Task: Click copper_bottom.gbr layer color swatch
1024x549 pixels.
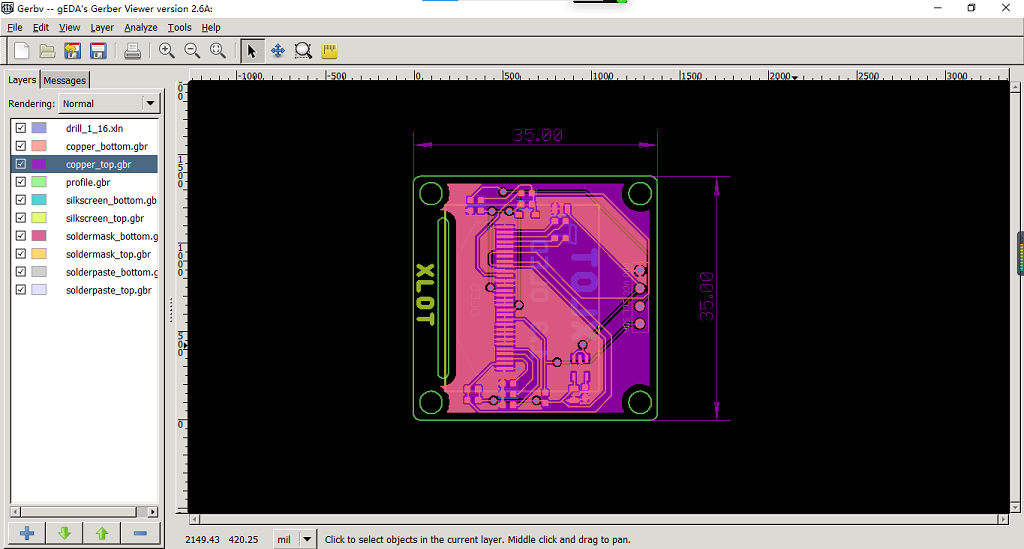Action: click(39, 146)
